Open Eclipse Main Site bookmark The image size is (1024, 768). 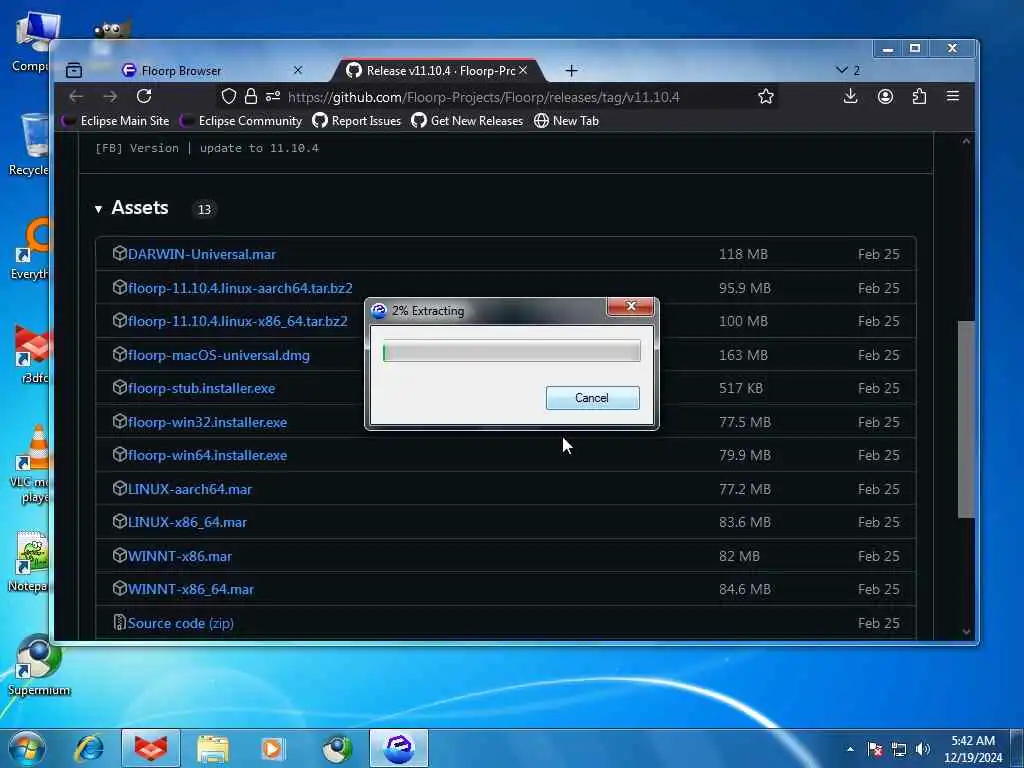tap(116, 121)
